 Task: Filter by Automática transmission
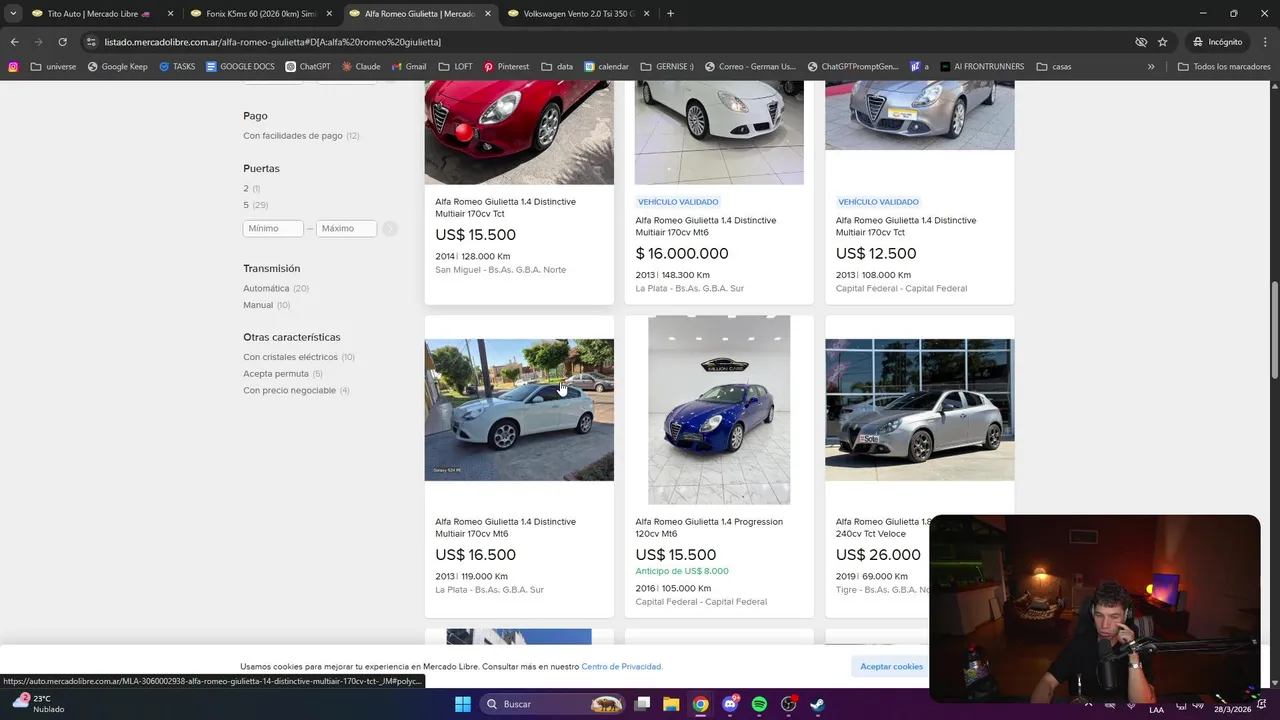point(276,288)
